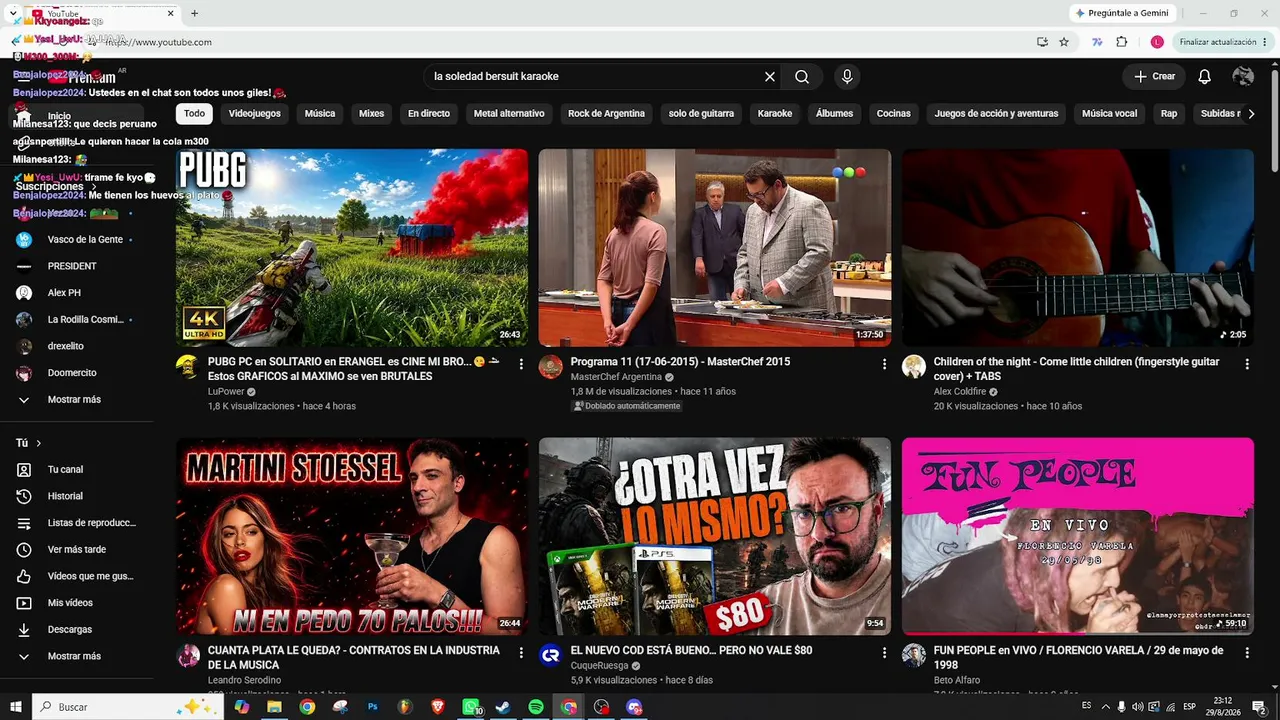Open a new browser tab
Screen dimensions: 1280x720
click(194, 13)
